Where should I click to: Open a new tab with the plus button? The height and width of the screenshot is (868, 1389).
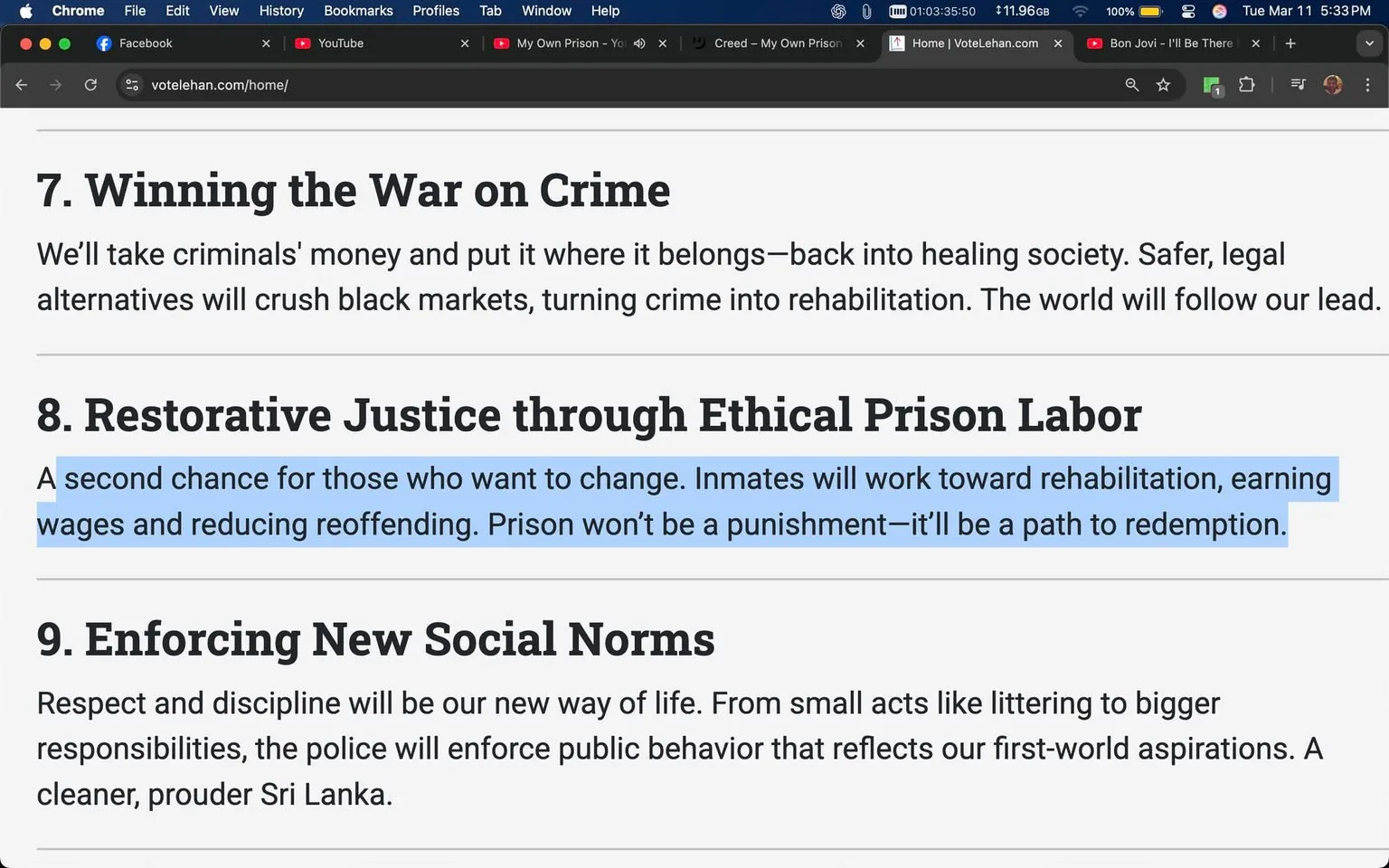click(1290, 42)
